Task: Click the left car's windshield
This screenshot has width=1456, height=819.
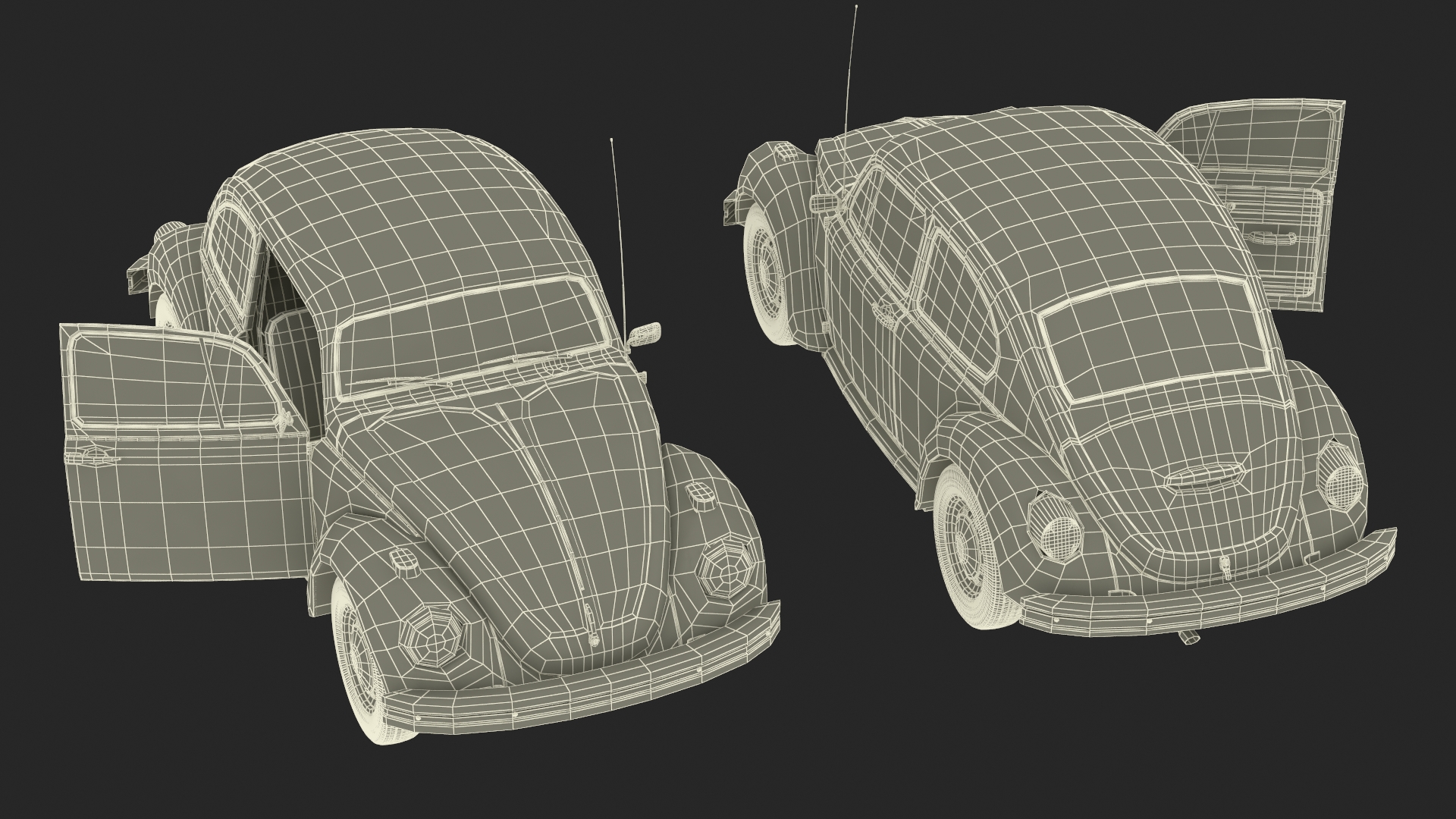Action: (470, 334)
